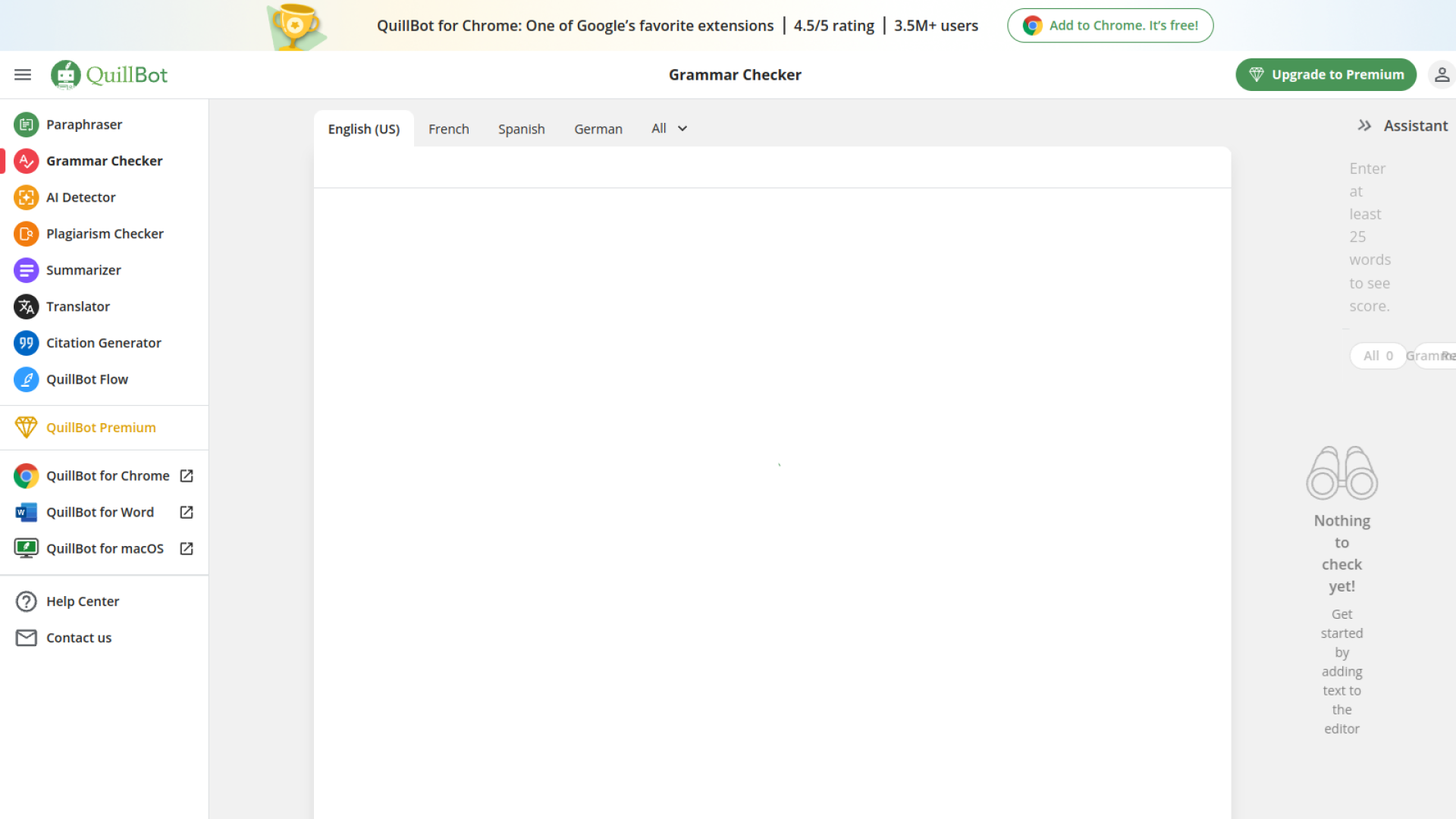Open the AI Detector tool icon
Viewport: 1456px width, 819px height.
tap(26, 197)
